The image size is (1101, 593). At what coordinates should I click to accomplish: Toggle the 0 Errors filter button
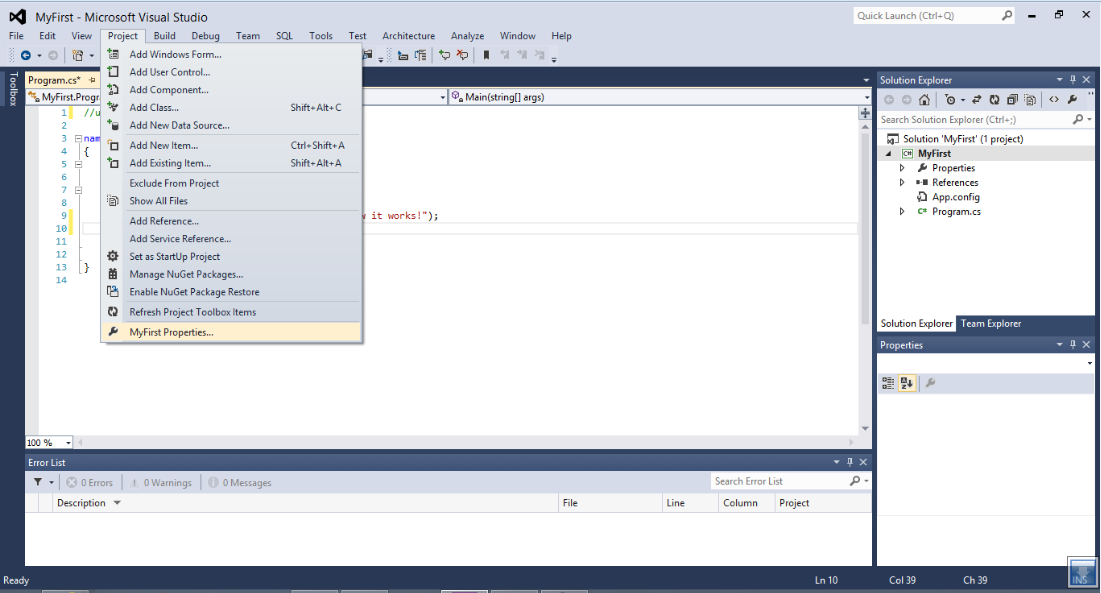point(89,482)
